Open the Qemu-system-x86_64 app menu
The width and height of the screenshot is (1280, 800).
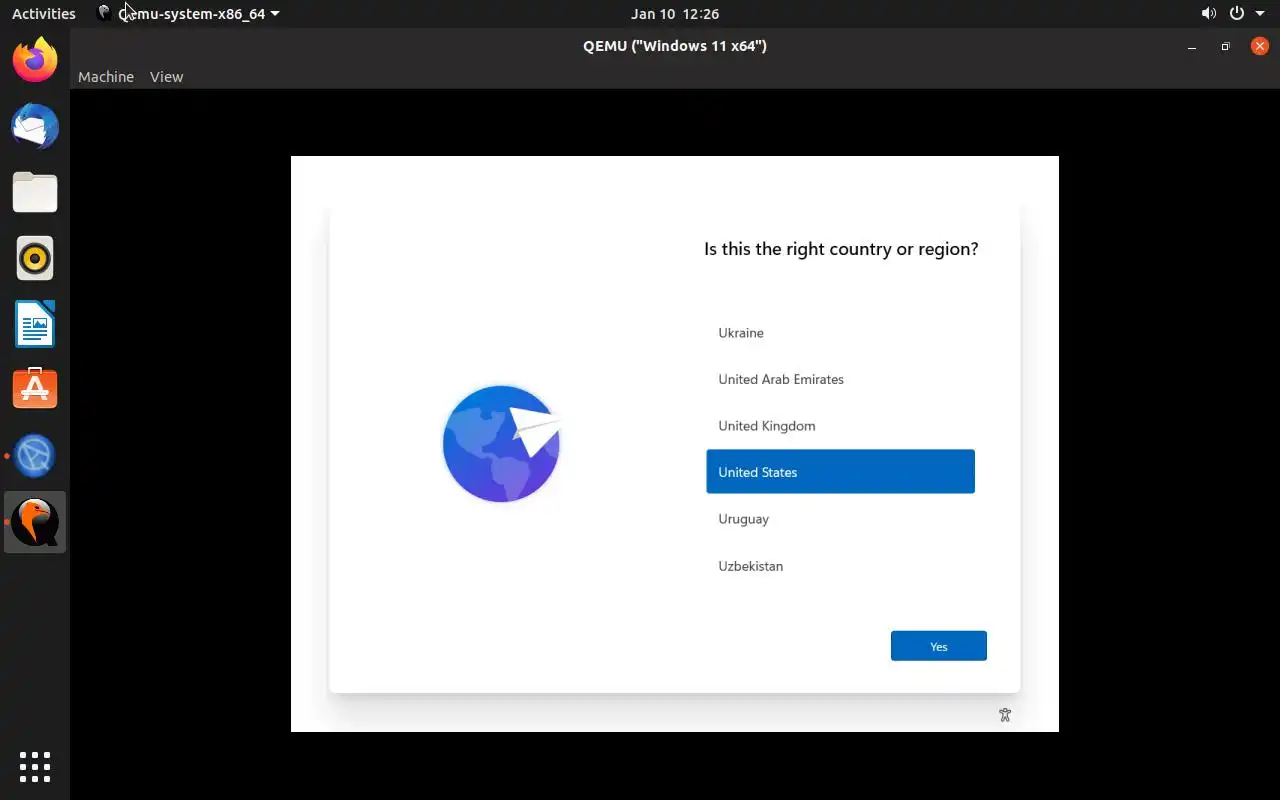[x=188, y=14]
